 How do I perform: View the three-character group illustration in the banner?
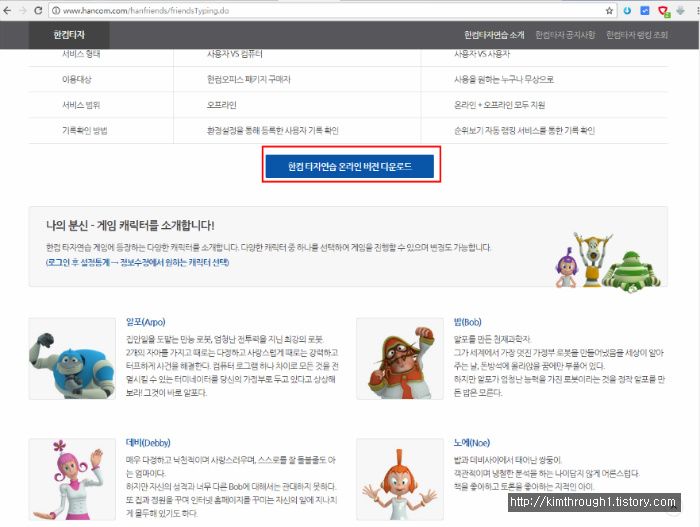pos(608,262)
